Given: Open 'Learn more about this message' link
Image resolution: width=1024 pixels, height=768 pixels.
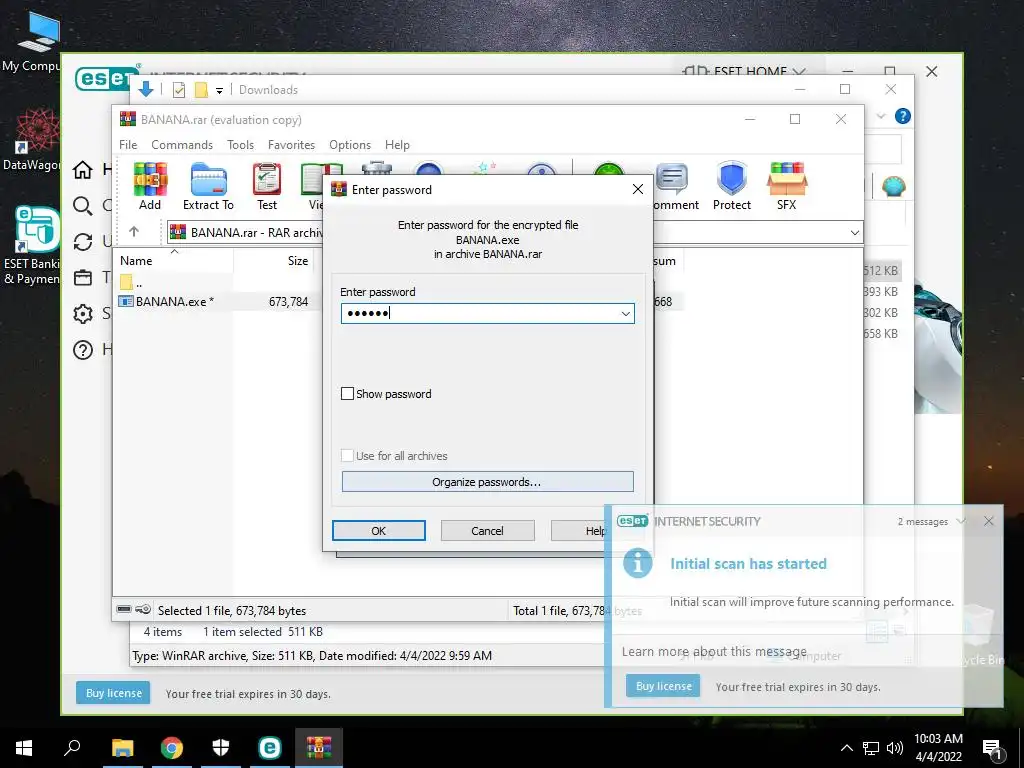Looking at the screenshot, I should click(714, 651).
